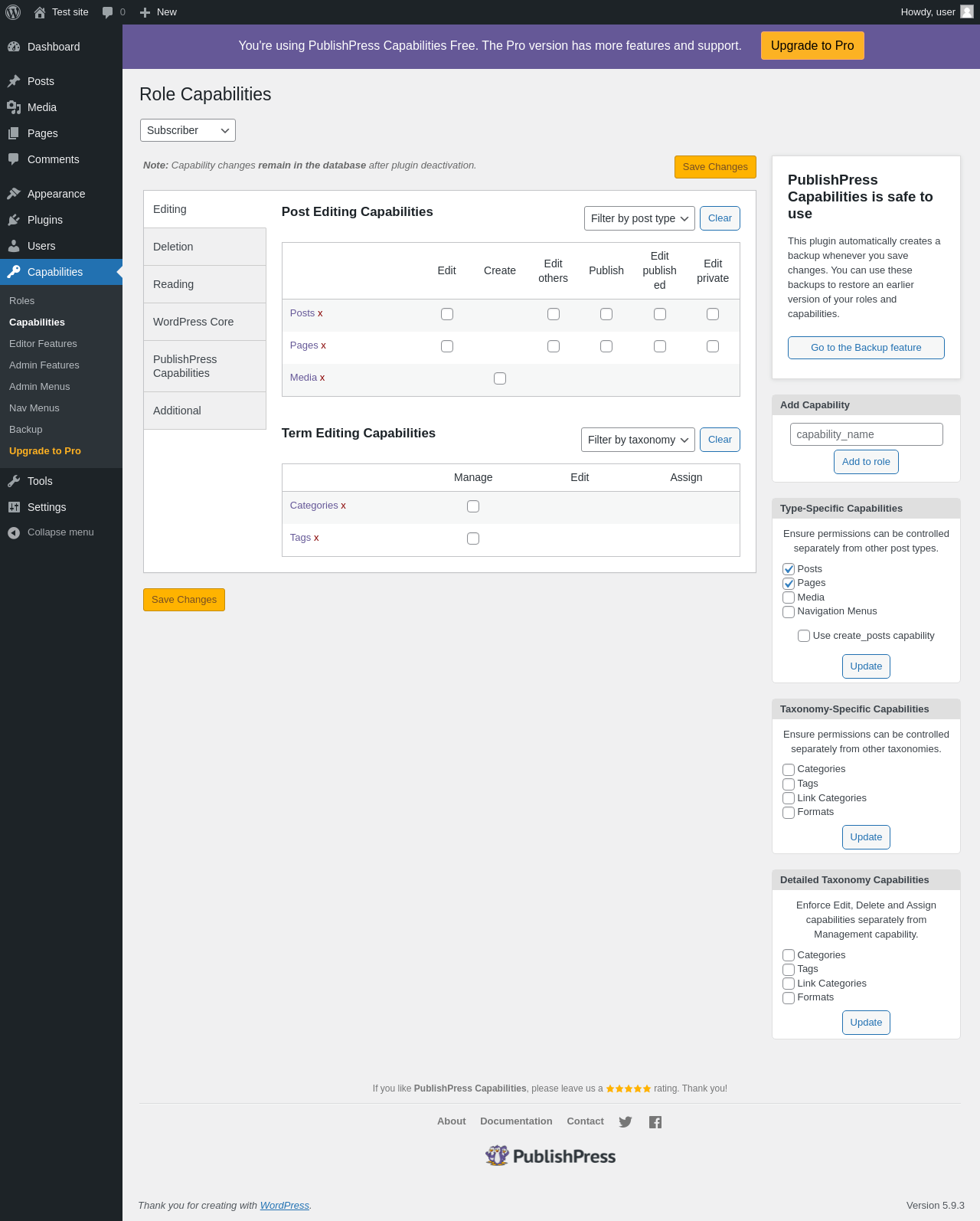Image resolution: width=980 pixels, height=1221 pixels.
Task: Check Manage capability for Categories
Action: tap(473, 506)
